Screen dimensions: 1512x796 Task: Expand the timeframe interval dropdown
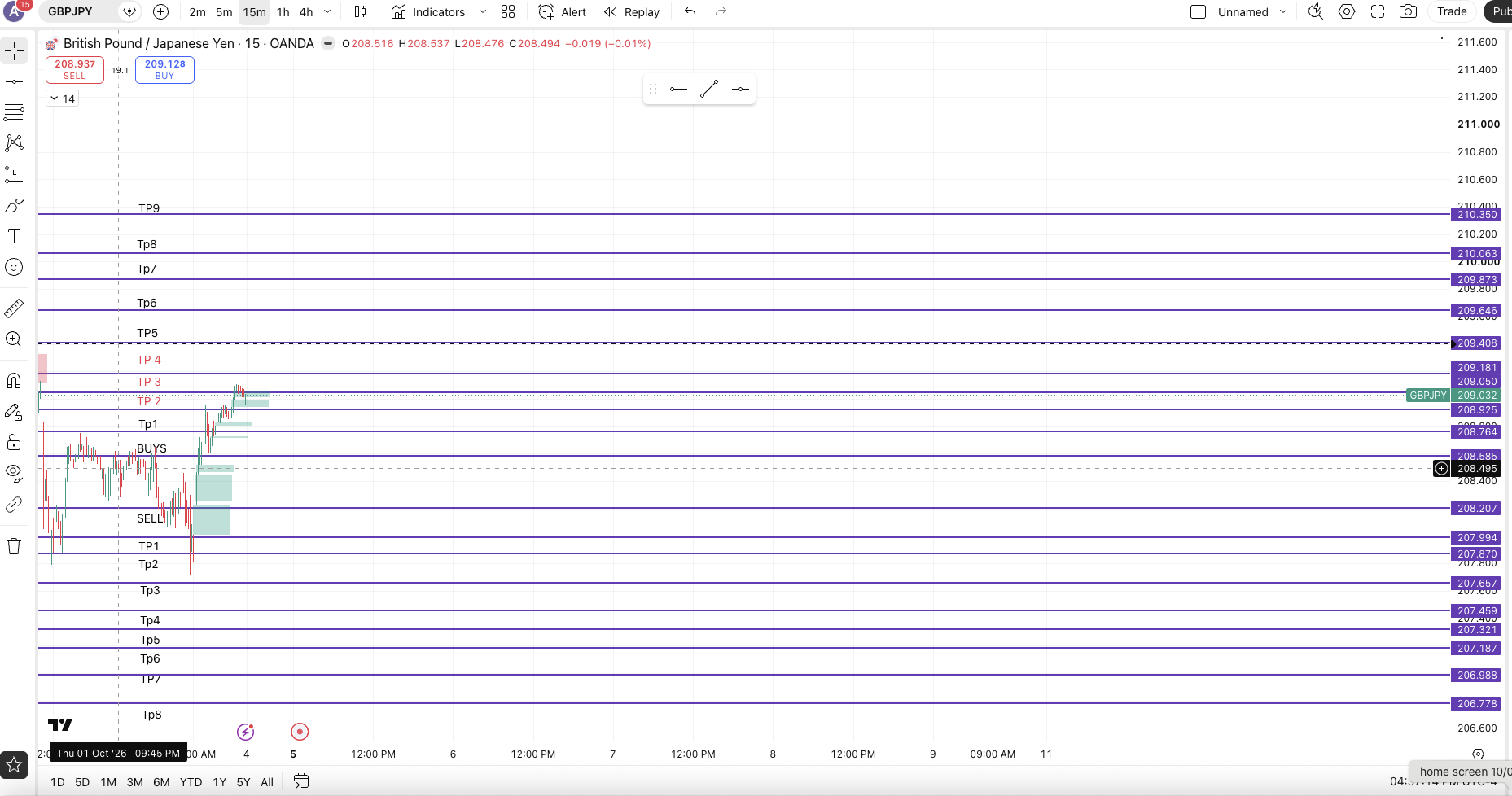[x=327, y=12]
